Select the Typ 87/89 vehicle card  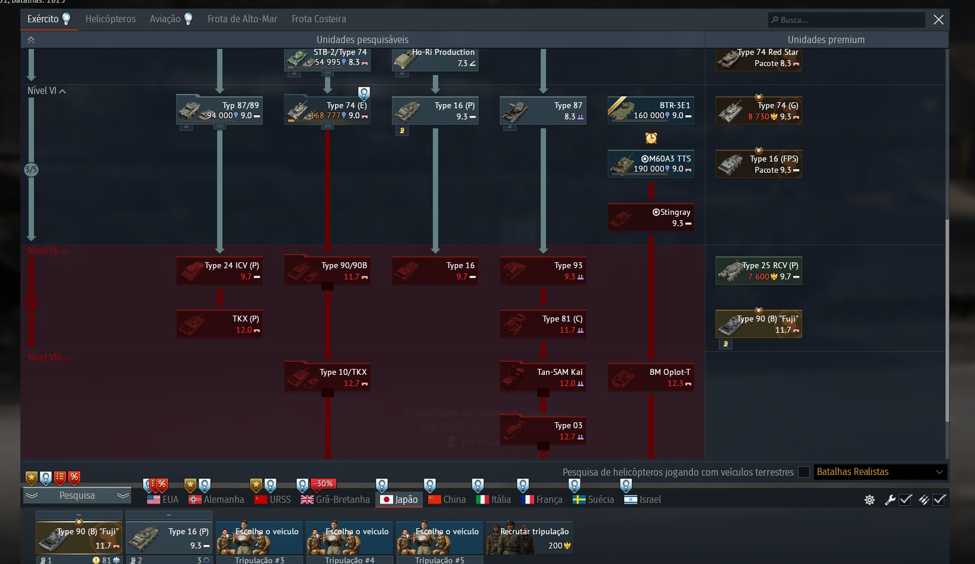[x=219, y=110]
